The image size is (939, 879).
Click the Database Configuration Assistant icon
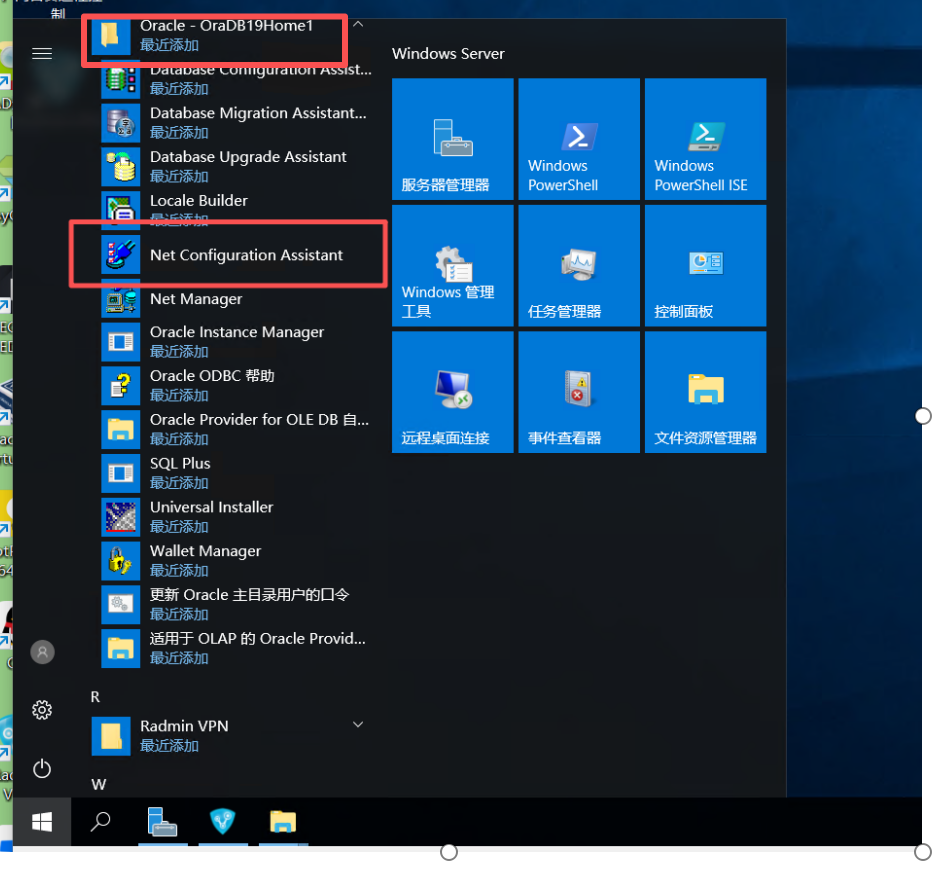(120, 80)
